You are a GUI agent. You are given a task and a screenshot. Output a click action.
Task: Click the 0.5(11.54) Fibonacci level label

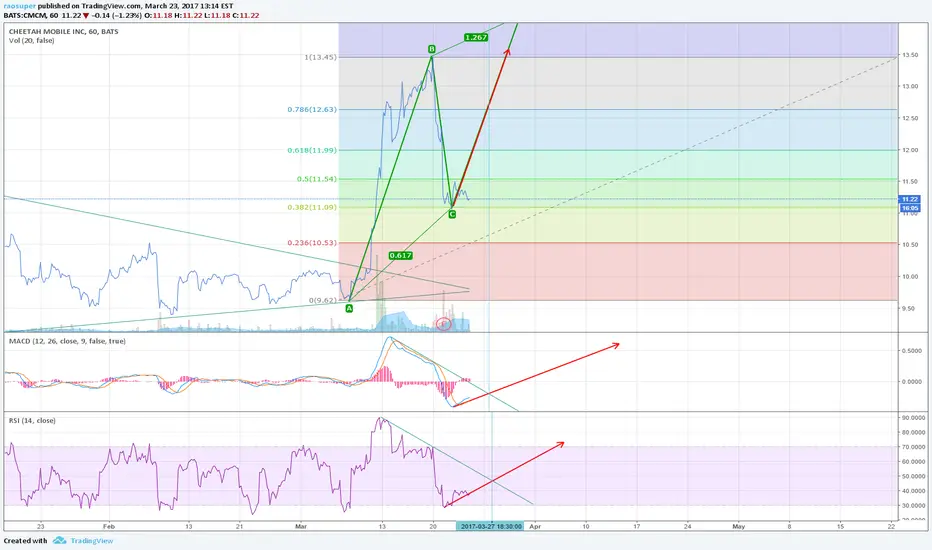pos(317,178)
